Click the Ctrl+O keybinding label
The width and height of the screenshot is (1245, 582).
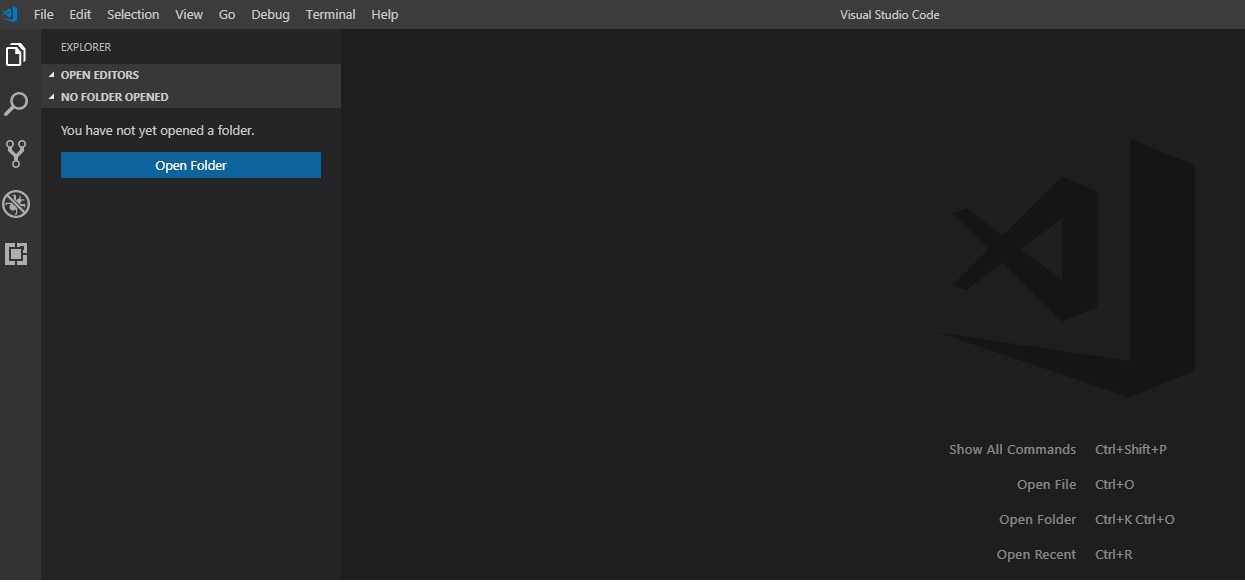pyautogui.click(x=1114, y=485)
